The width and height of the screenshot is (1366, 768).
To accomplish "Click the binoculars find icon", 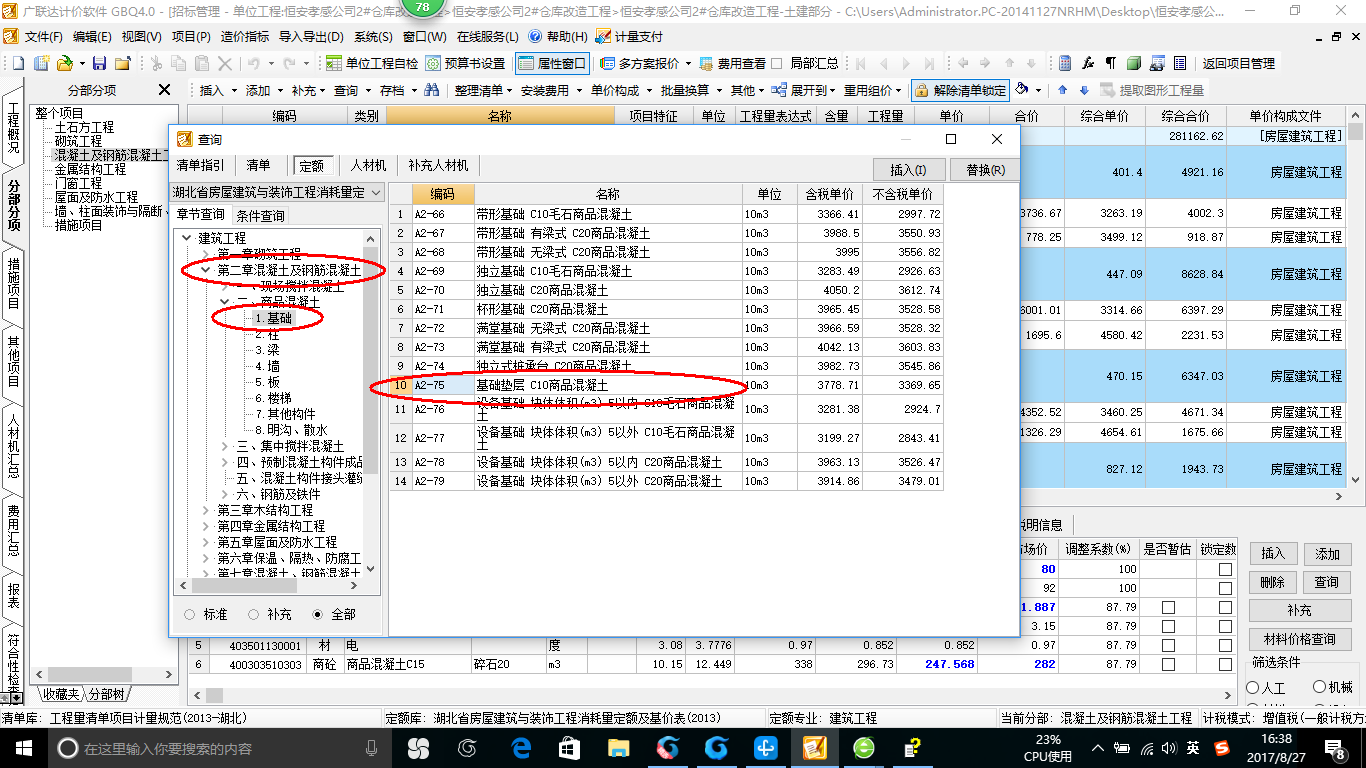I will 431,90.
